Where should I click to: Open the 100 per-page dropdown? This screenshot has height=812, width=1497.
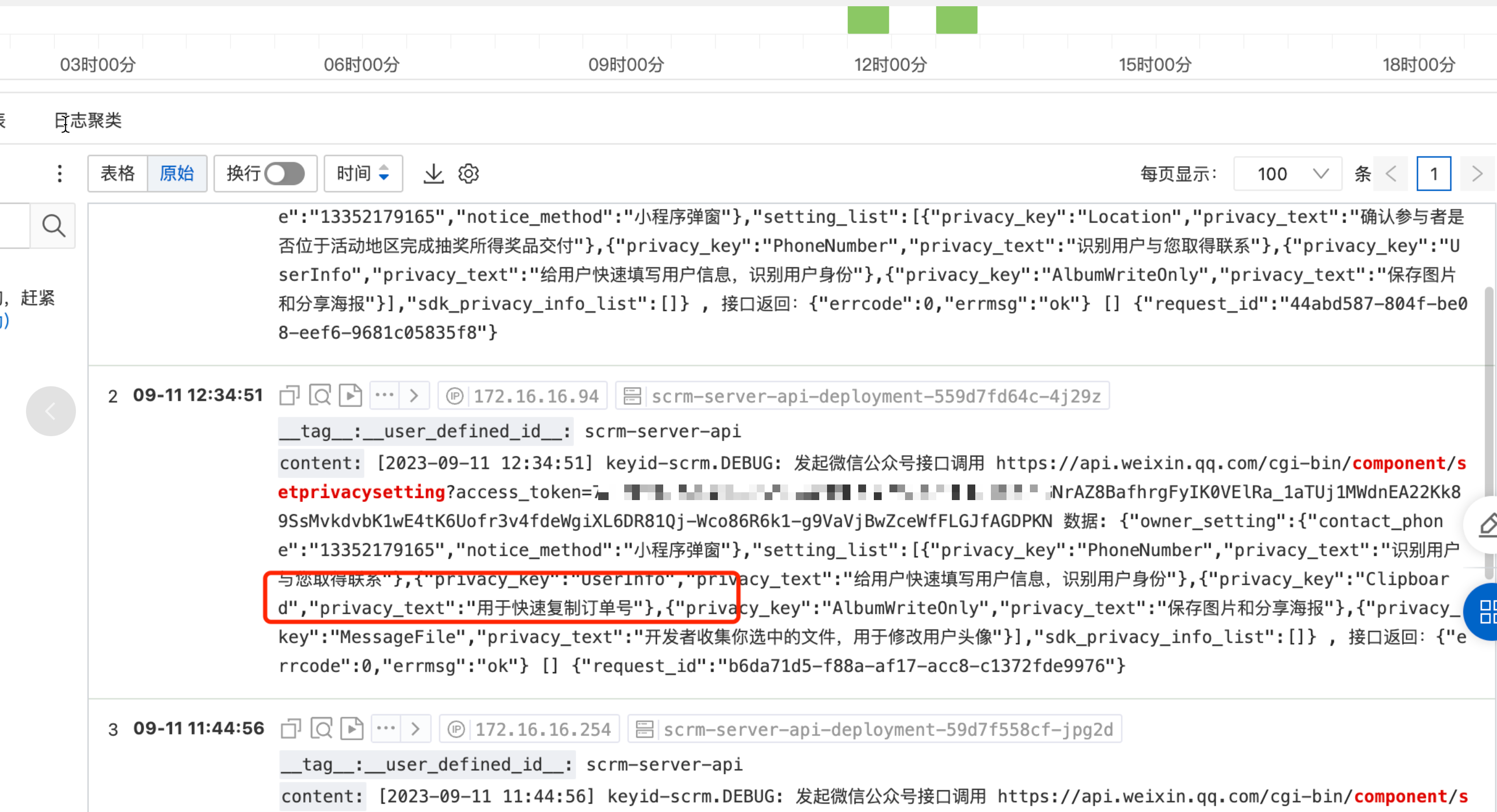1288,174
